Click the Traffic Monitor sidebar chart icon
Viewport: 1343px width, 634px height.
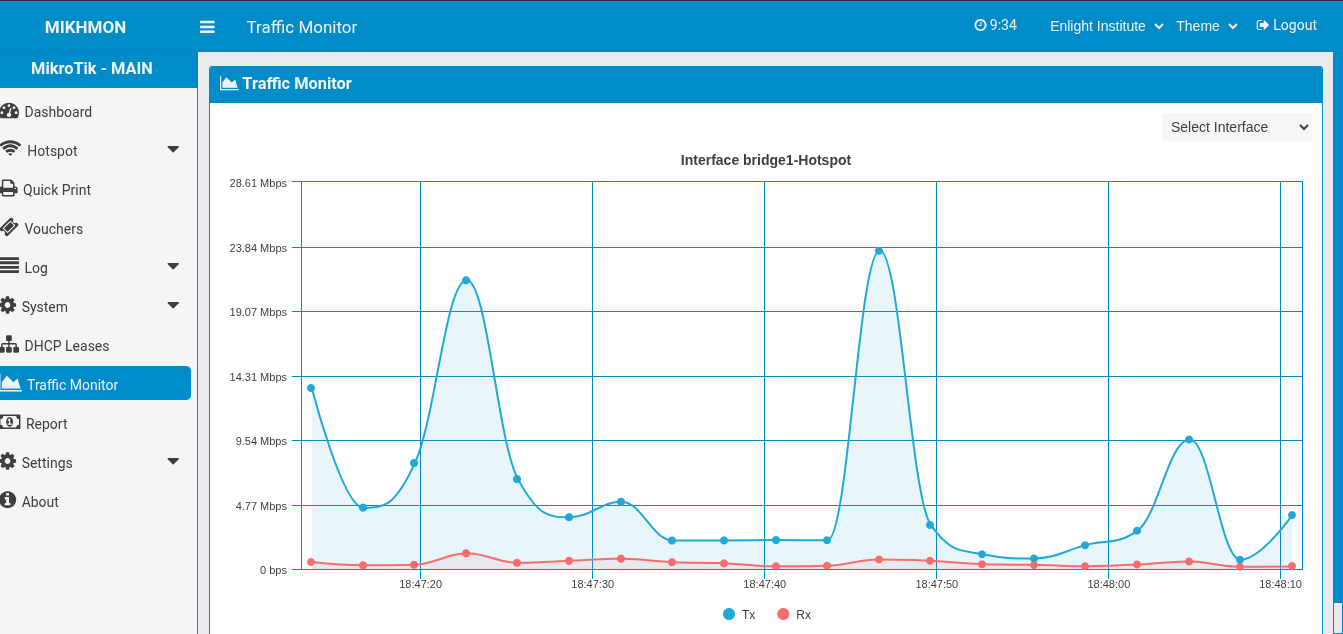(11, 383)
